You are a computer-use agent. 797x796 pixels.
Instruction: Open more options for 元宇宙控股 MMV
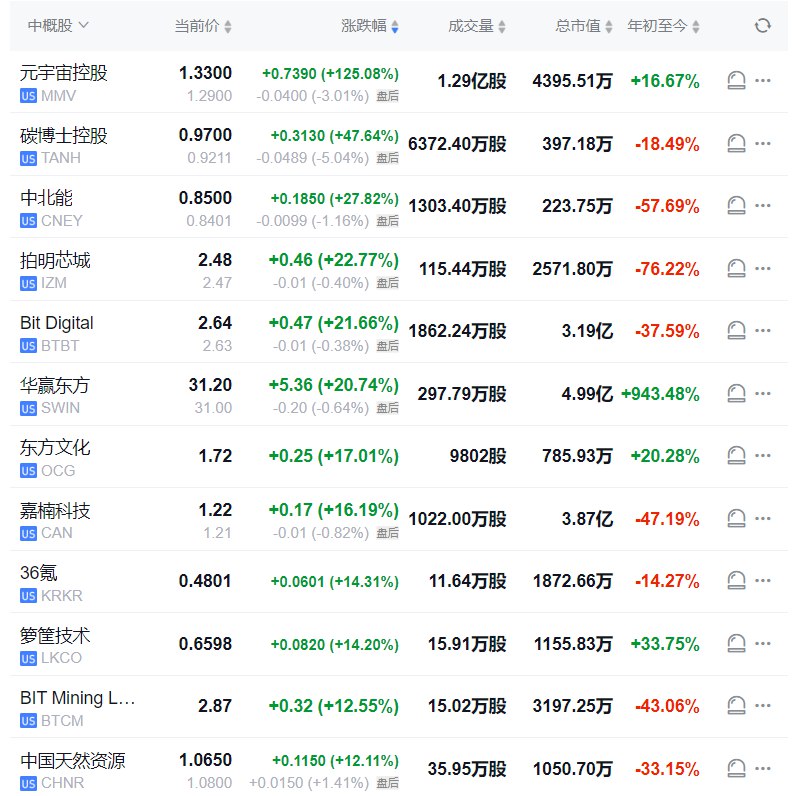click(x=762, y=80)
